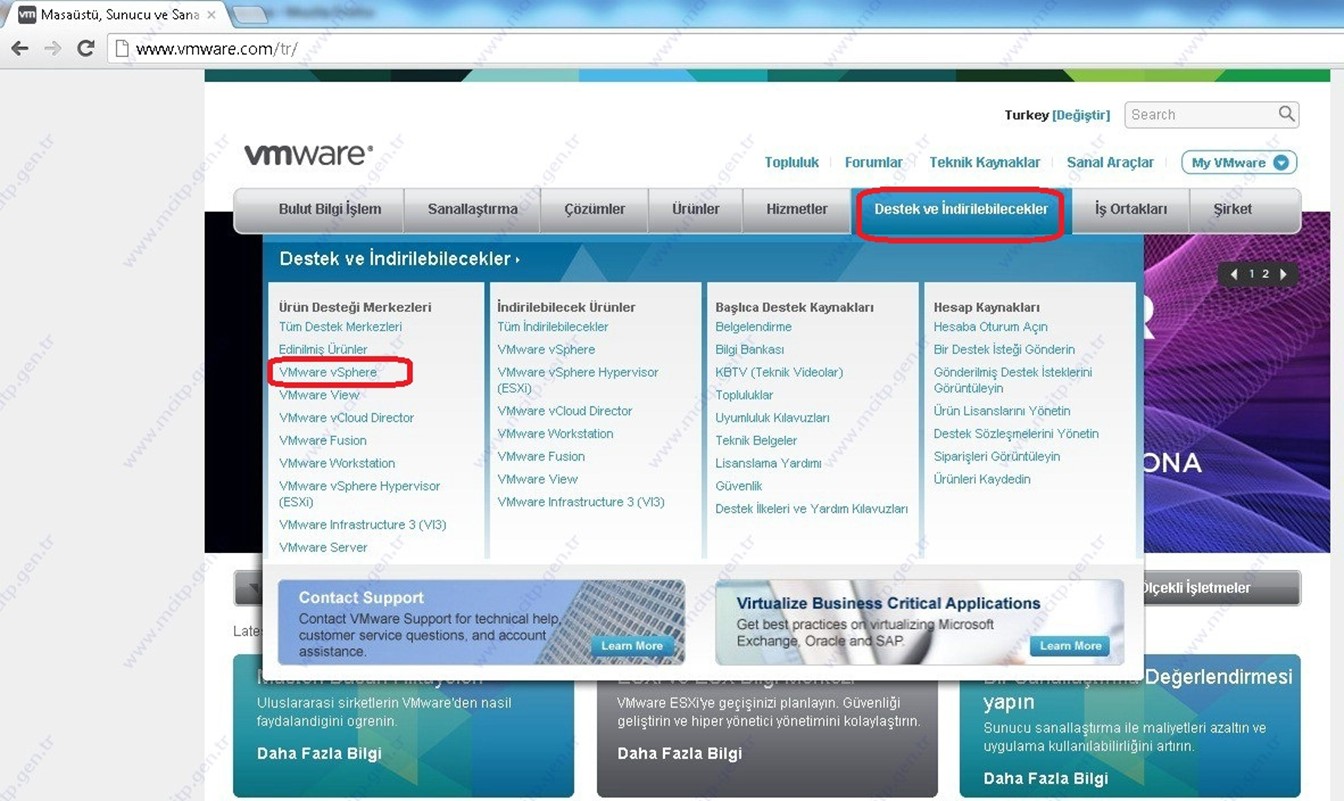1344x801 pixels.
Task: Open a new browser tab
Action: (250, 15)
